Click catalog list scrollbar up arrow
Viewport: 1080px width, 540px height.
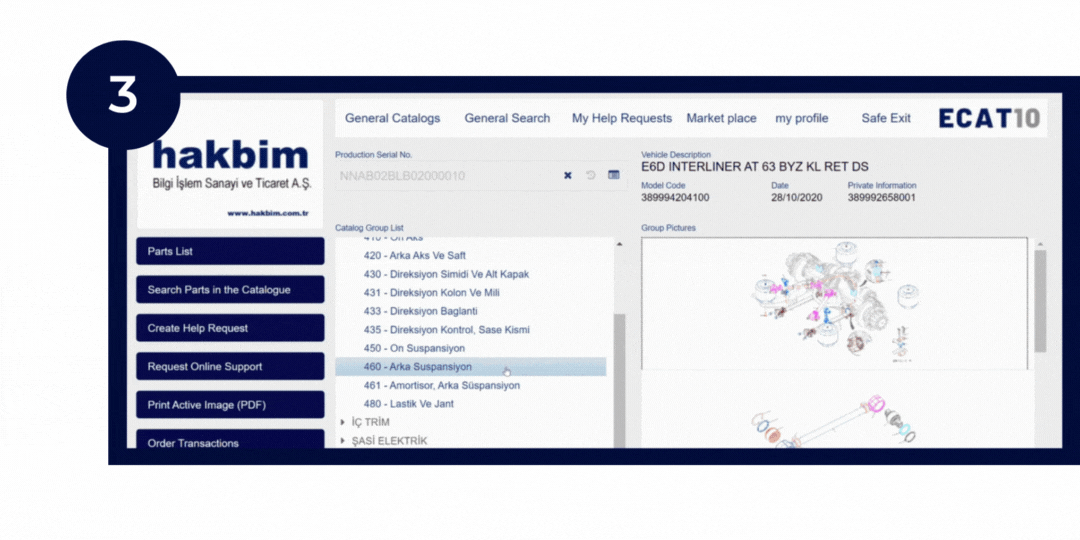coord(619,244)
